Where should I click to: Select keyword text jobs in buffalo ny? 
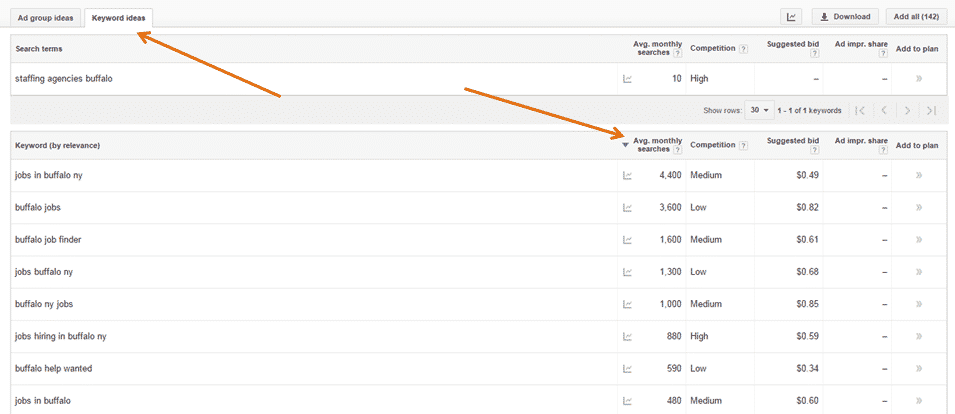49,175
